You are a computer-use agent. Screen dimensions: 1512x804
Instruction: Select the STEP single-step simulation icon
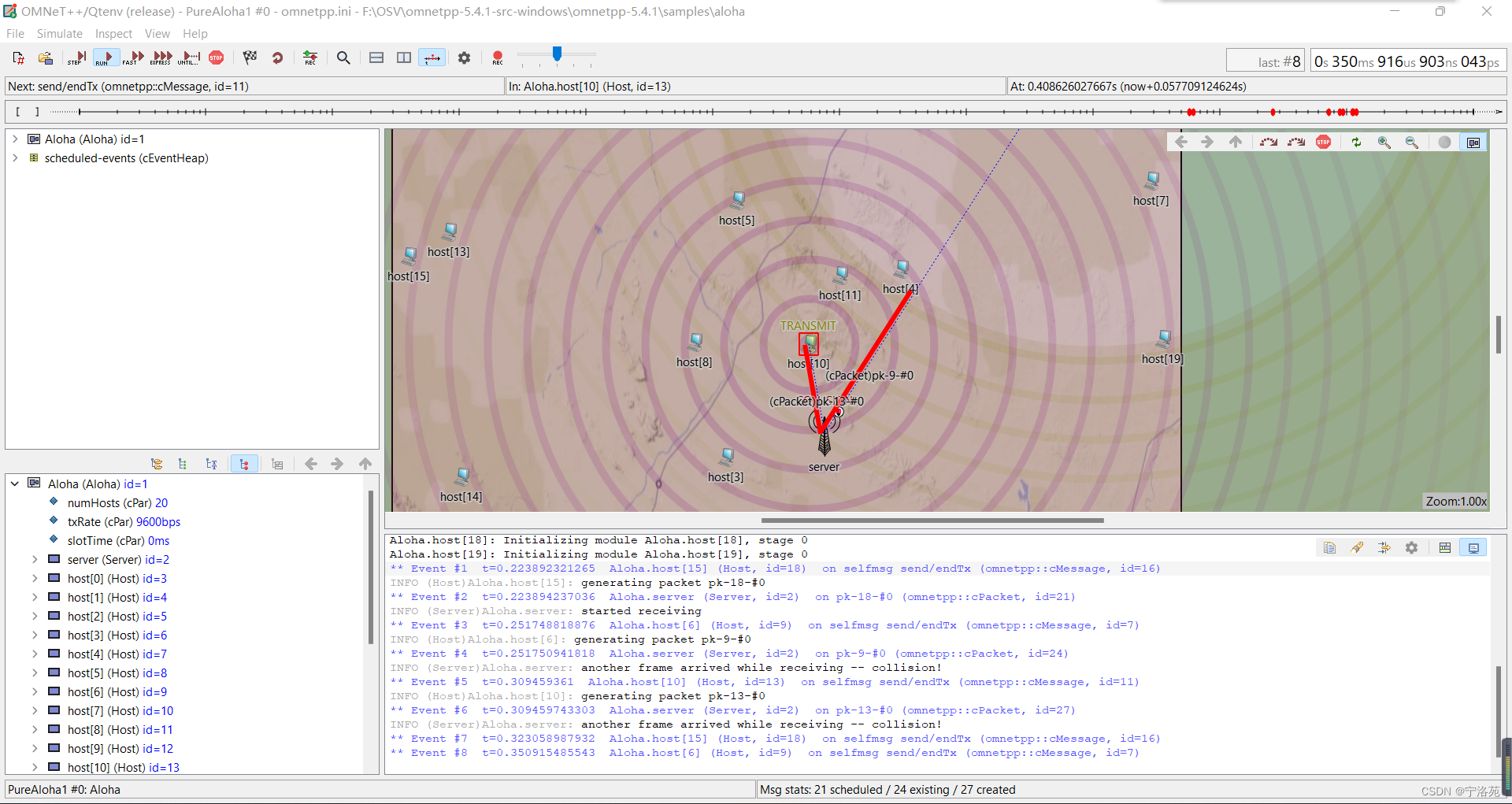(76, 57)
